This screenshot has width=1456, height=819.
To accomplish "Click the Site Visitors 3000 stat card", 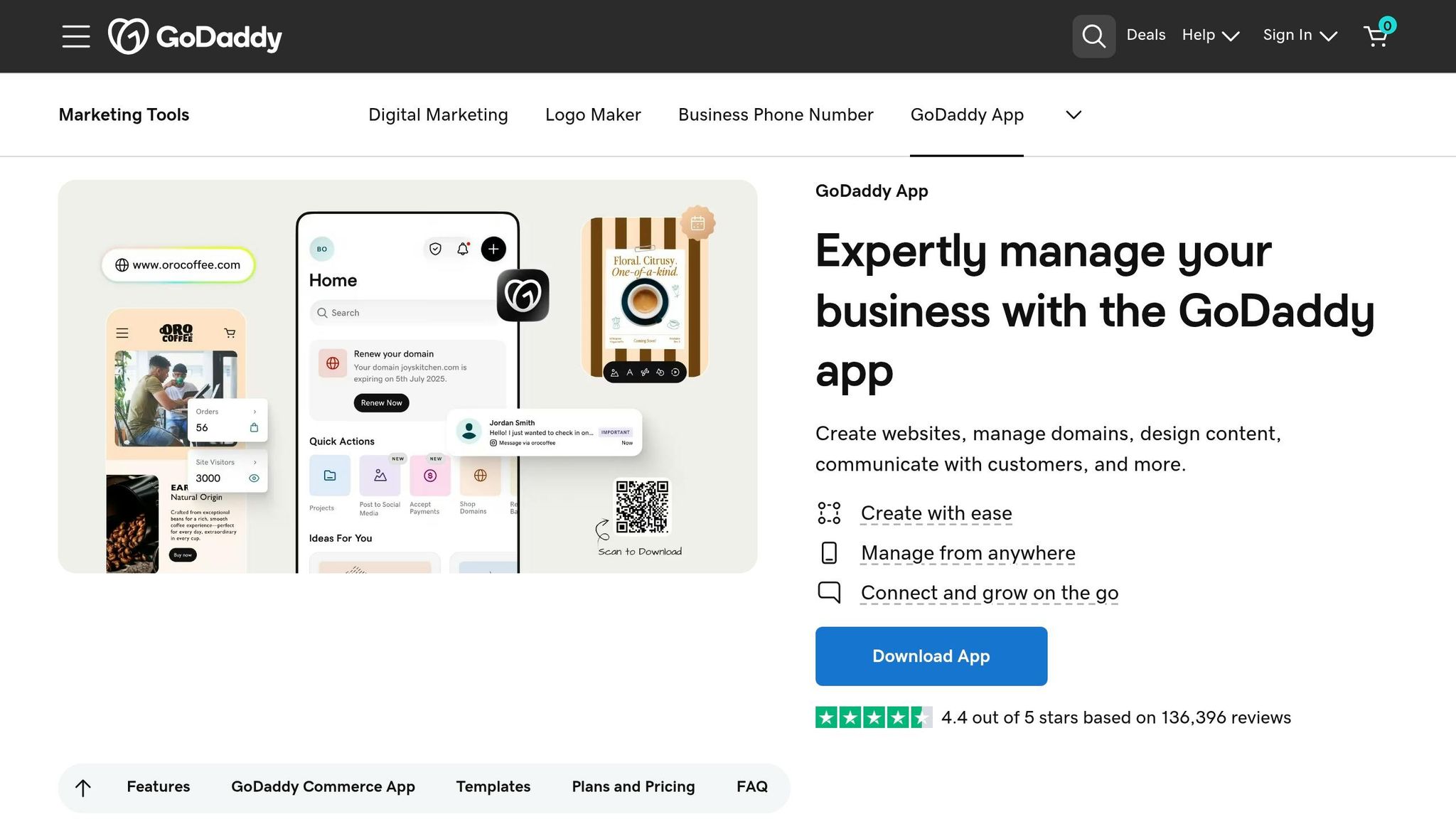I will 227,471.
